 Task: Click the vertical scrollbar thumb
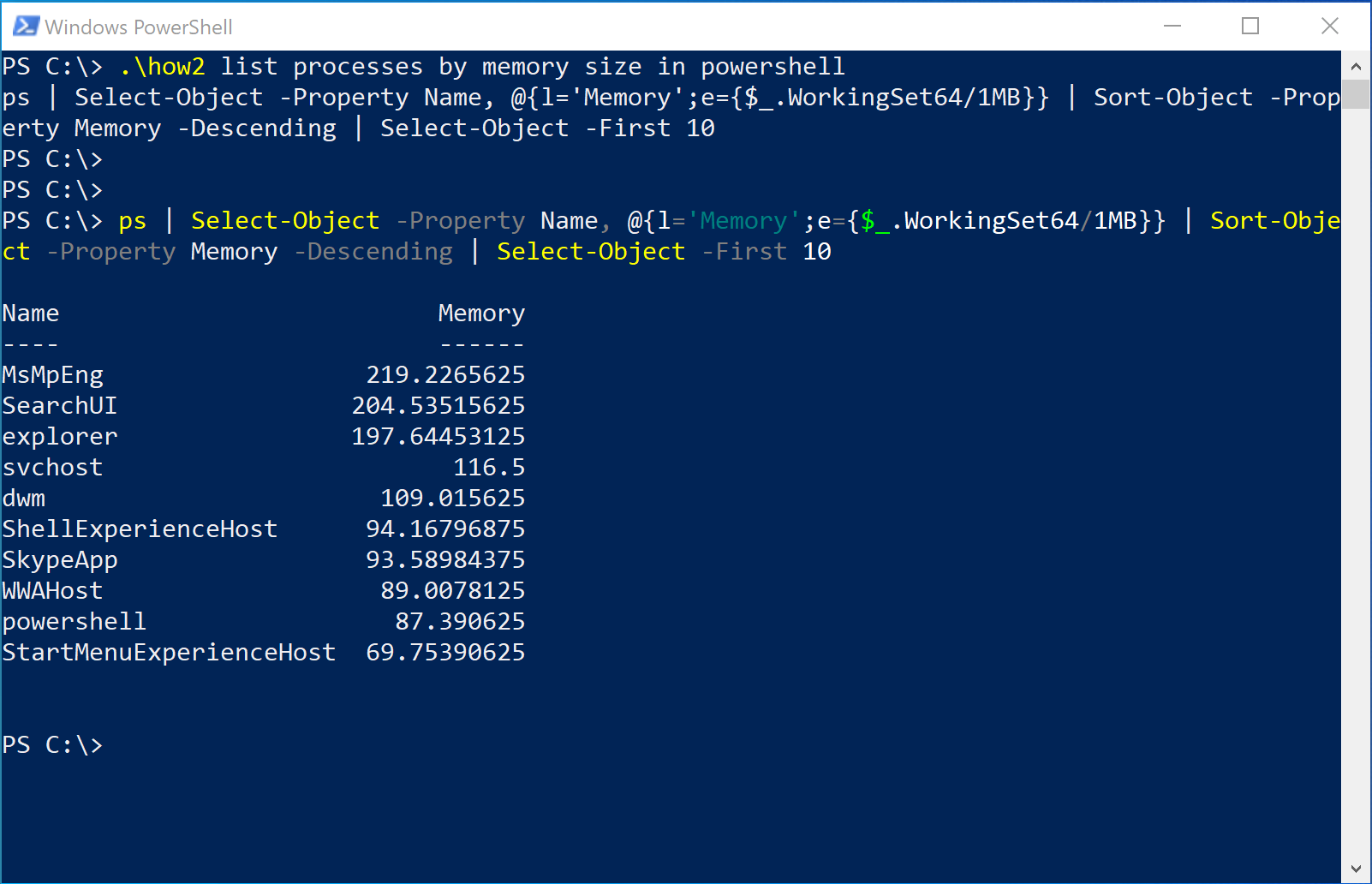pyautogui.click(x=1355, y=94)
